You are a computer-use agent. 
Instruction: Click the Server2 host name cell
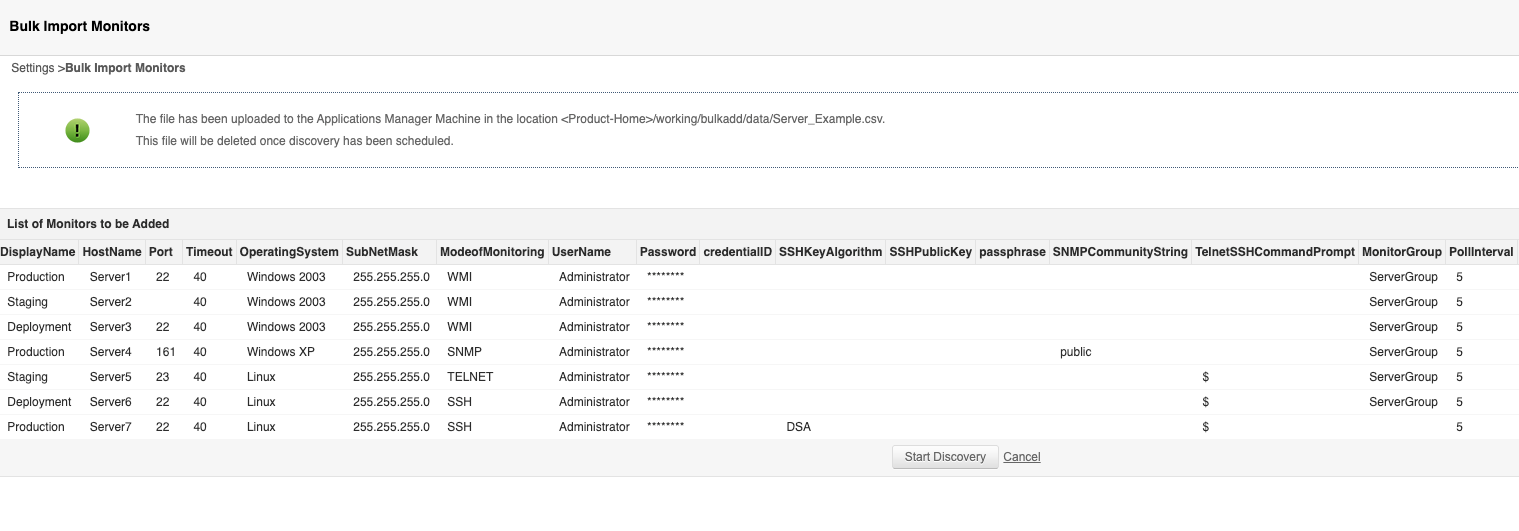(x=111, y=302)
